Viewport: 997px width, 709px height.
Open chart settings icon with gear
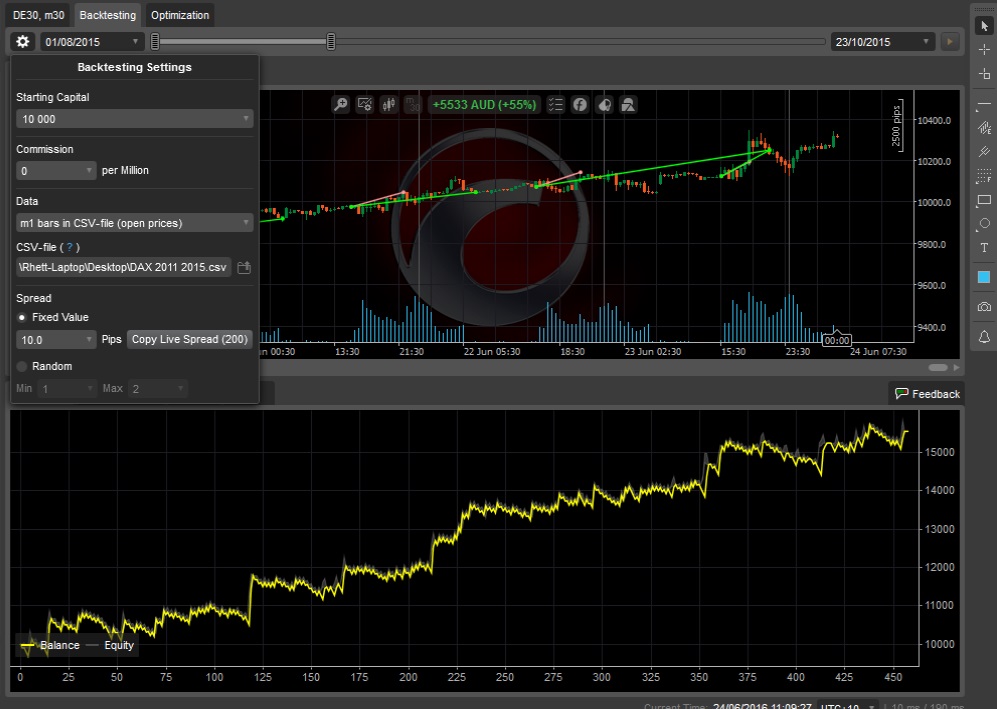(x=365, y=104)
